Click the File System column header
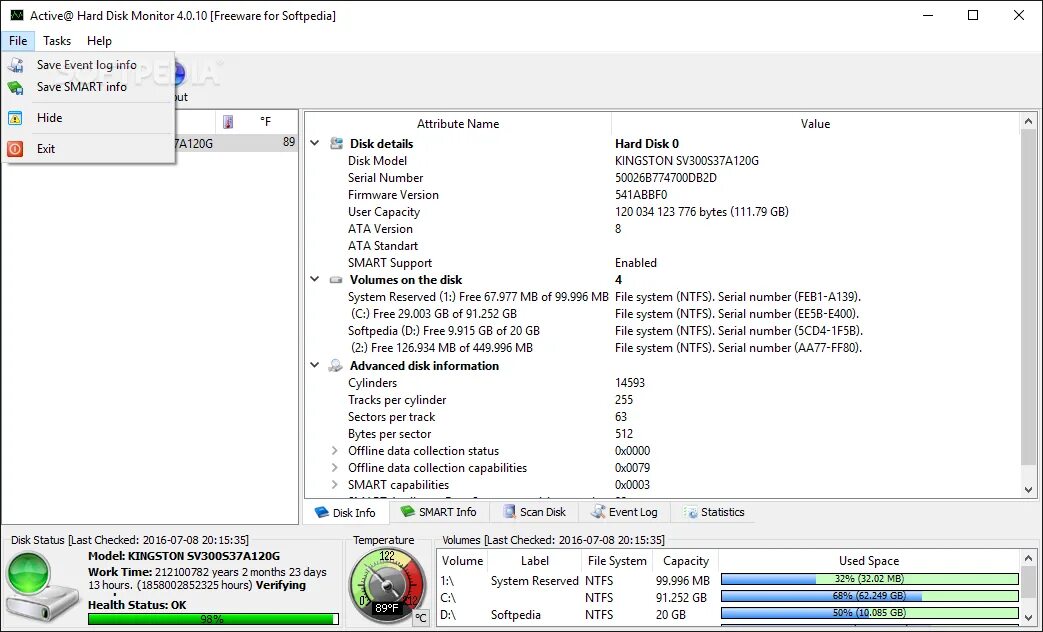This screenshot has height=632, width=1043. pyautogui.click(x=617, y=561)
